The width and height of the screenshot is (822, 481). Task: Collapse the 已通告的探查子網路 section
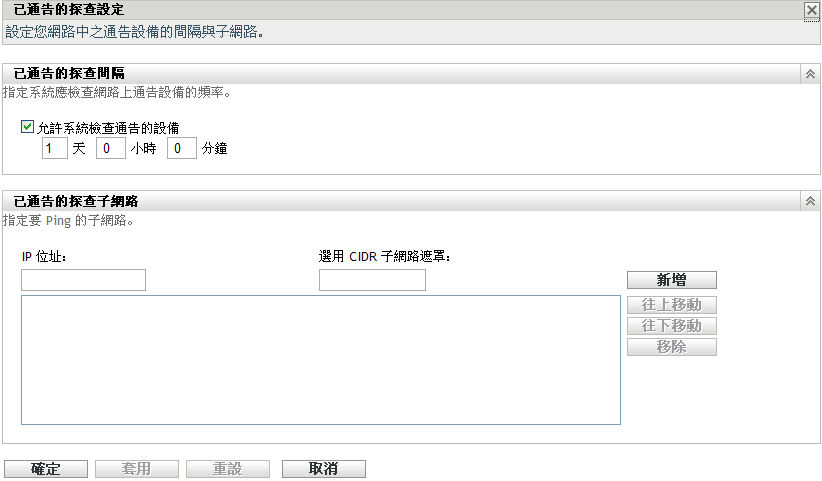(810, 201)
